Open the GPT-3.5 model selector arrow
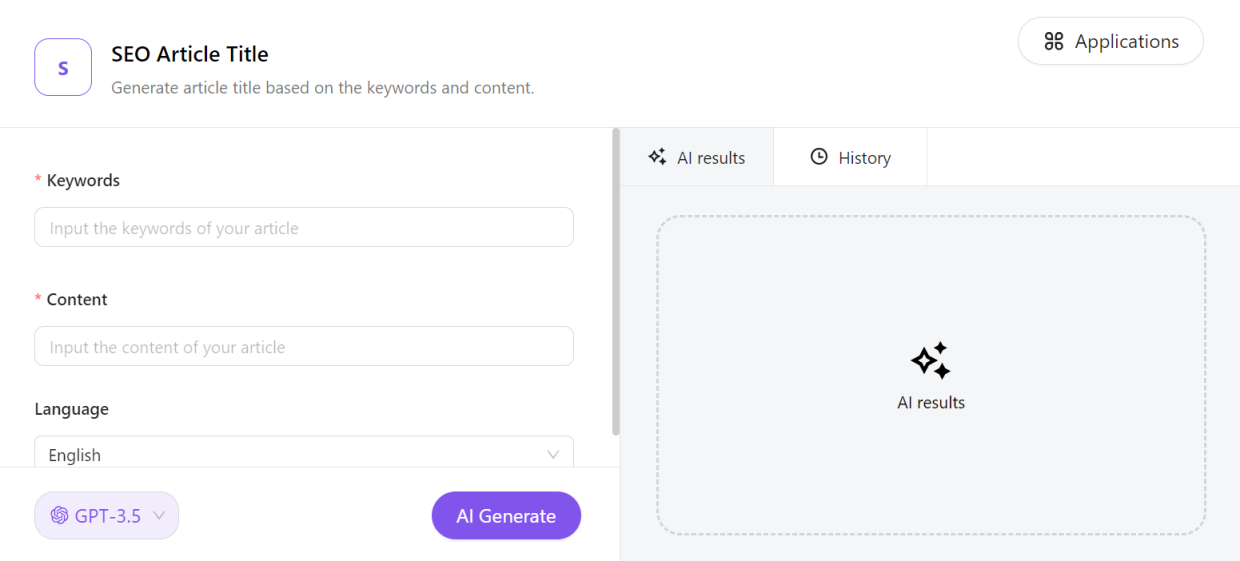This screenshot has width=1240, height=561. [158, 516]
